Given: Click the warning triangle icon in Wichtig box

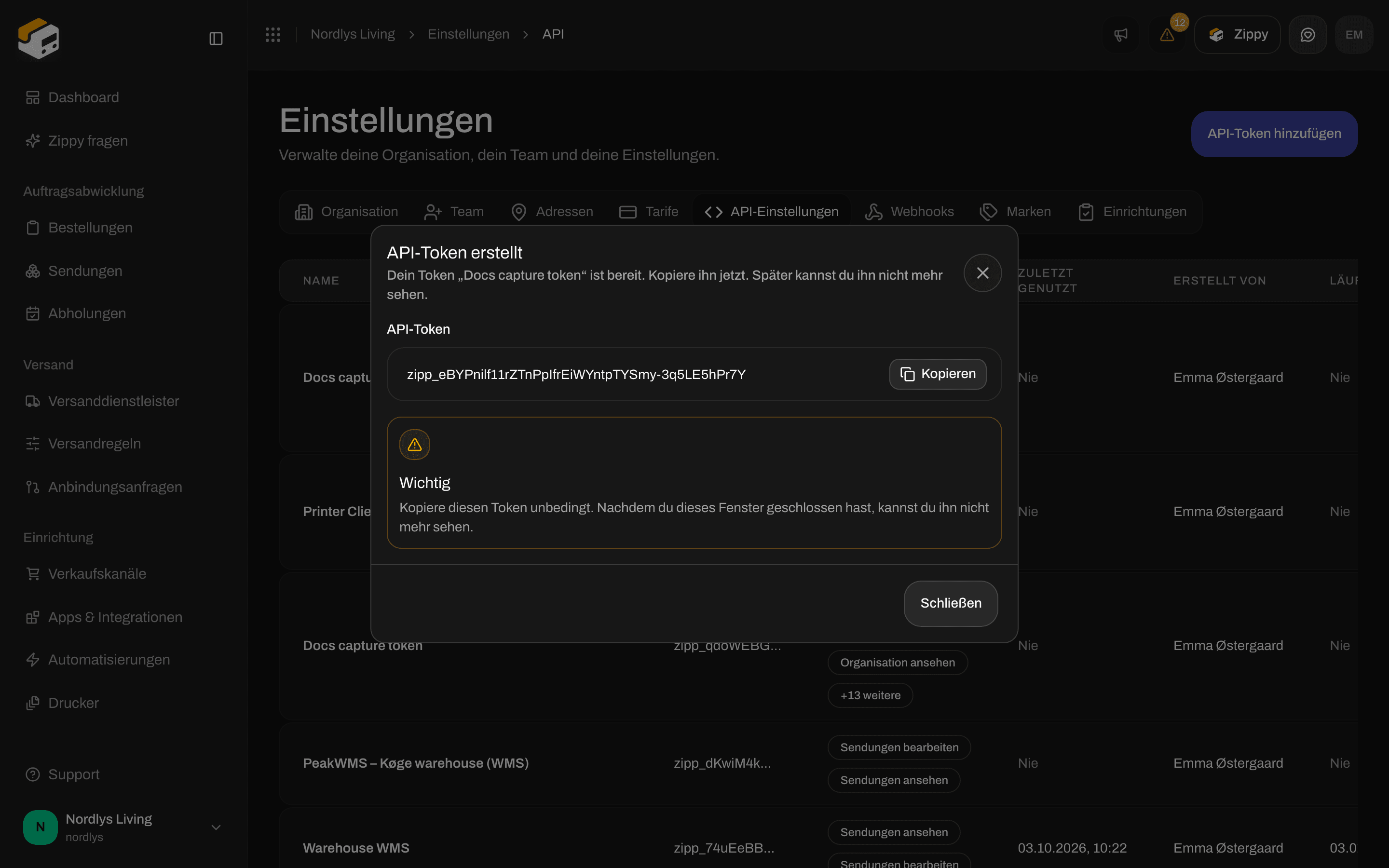Looking at the screenshot, I should point(414,444).
